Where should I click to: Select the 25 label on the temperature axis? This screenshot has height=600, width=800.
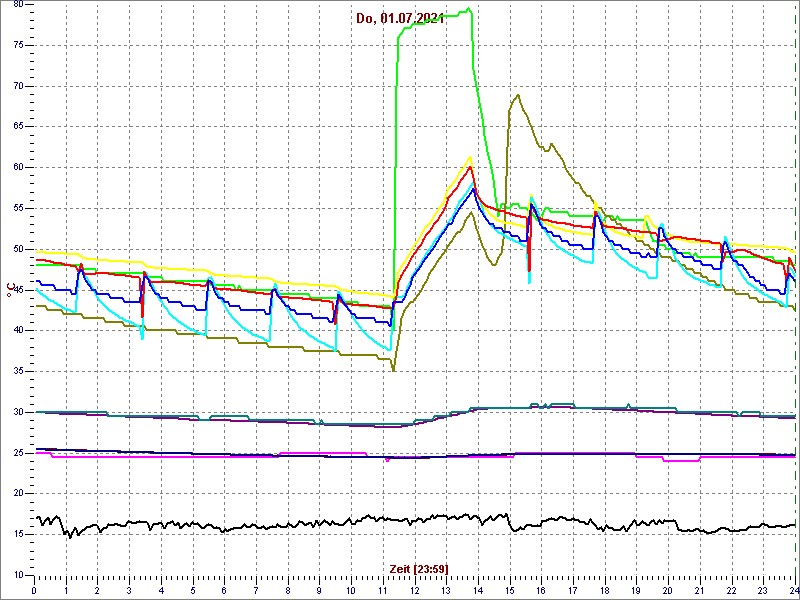[x=17, y=453]
